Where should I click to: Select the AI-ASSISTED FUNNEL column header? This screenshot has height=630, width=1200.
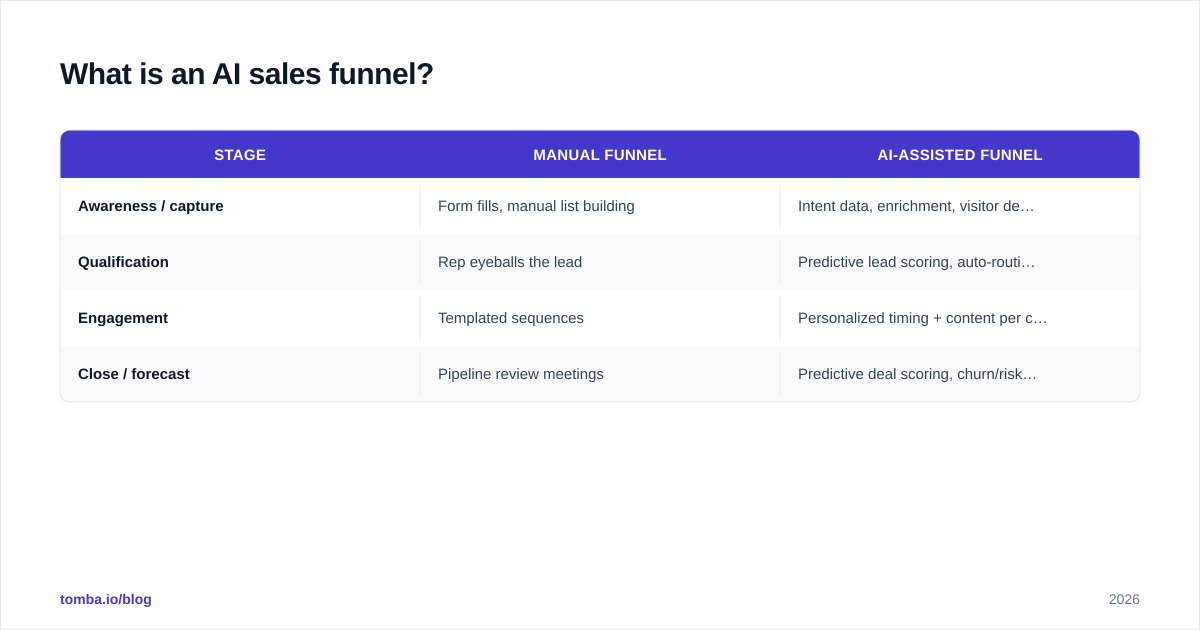click(x=960, y=155)
